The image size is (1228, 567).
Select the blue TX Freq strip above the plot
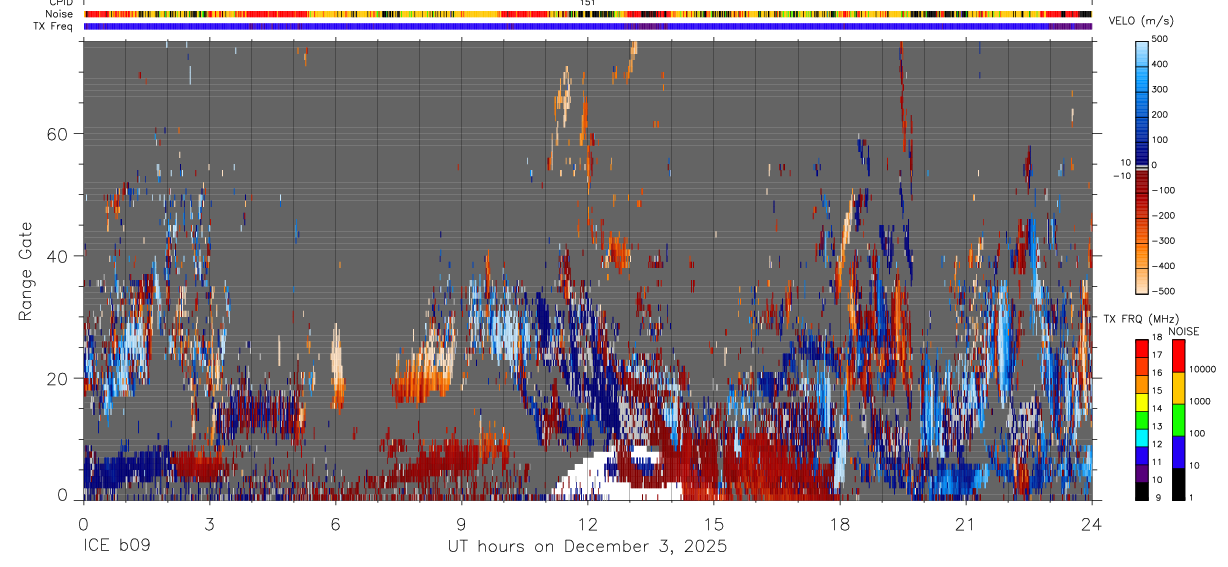pos(587,26)
